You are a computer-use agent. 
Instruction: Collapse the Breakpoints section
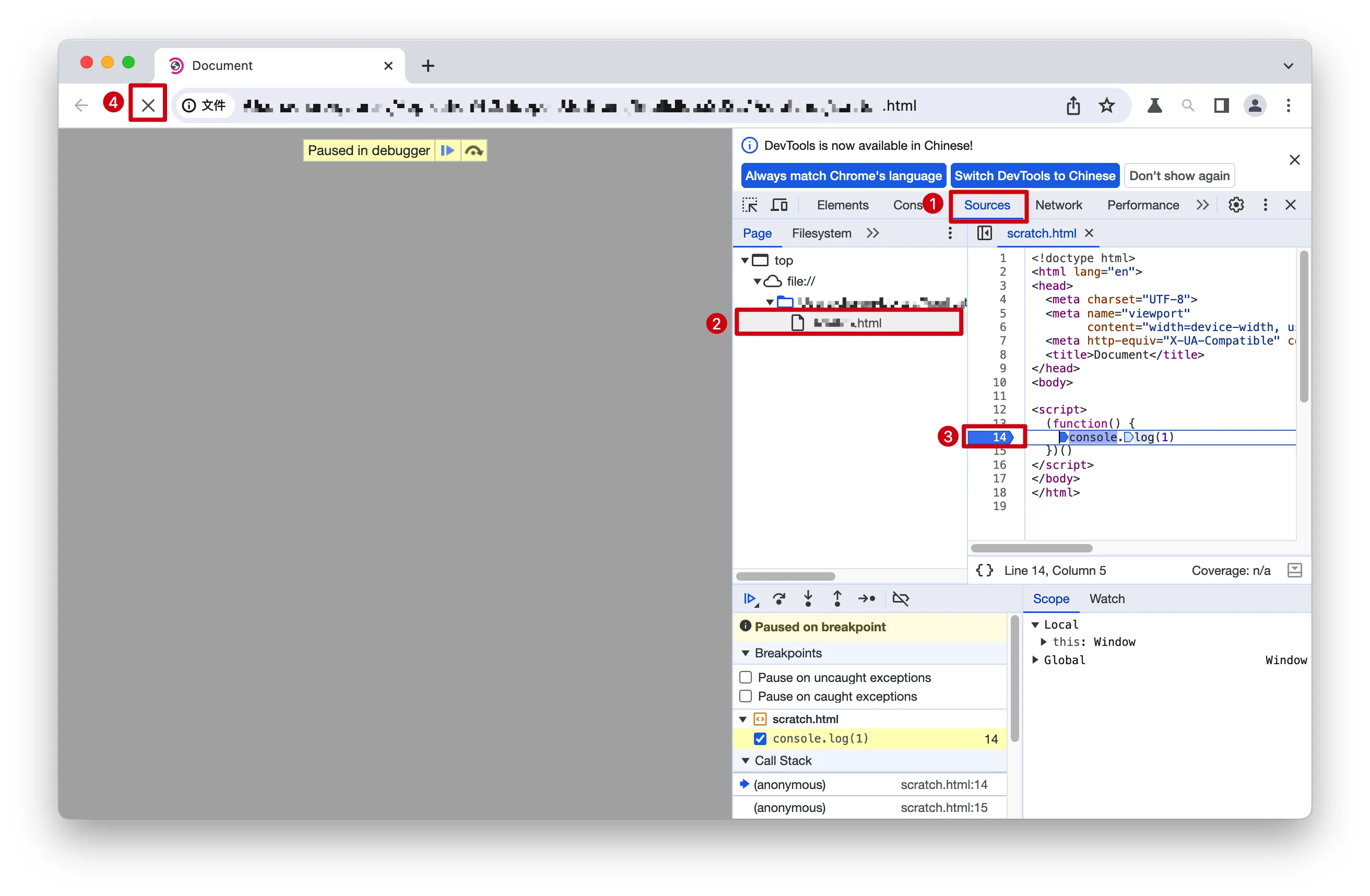(x=746, y=653)
